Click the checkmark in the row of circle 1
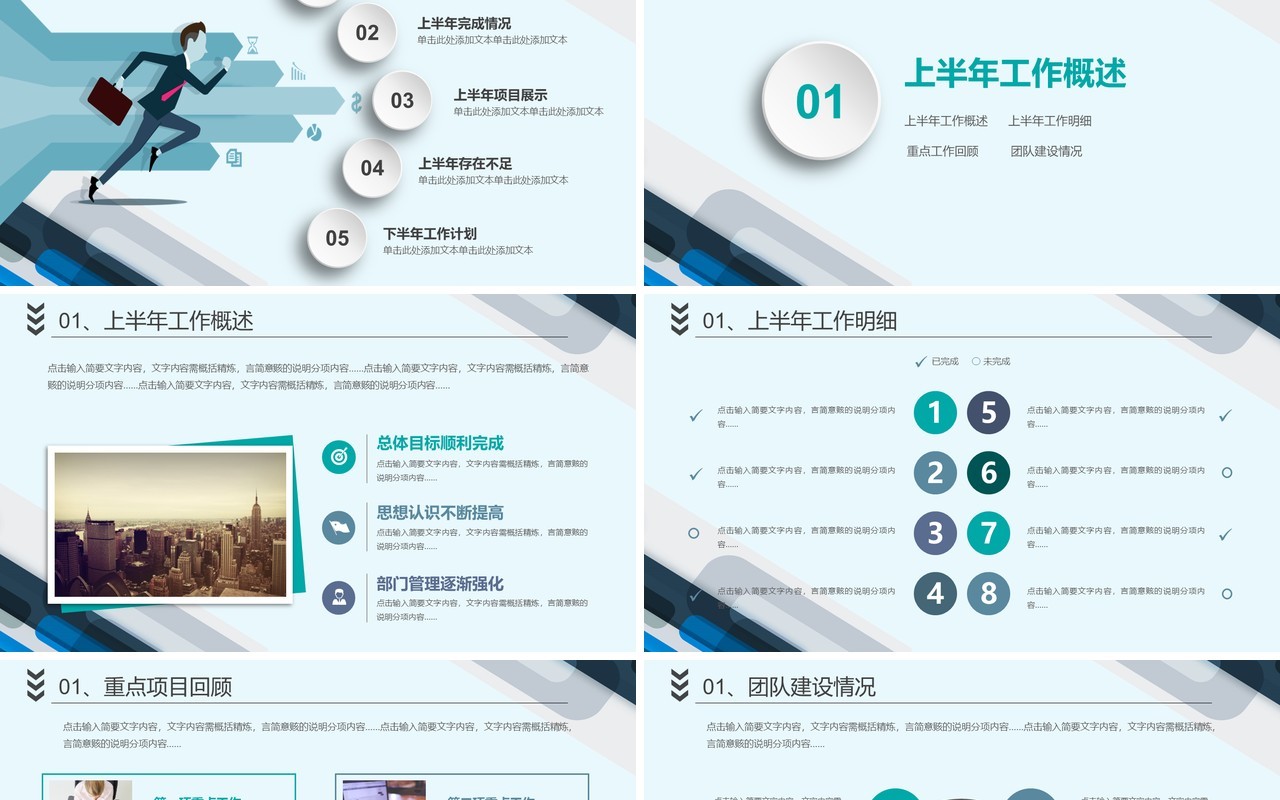The width and height of the screenshot is (1280, 800). pyautogui.click(x=695, y=415)
